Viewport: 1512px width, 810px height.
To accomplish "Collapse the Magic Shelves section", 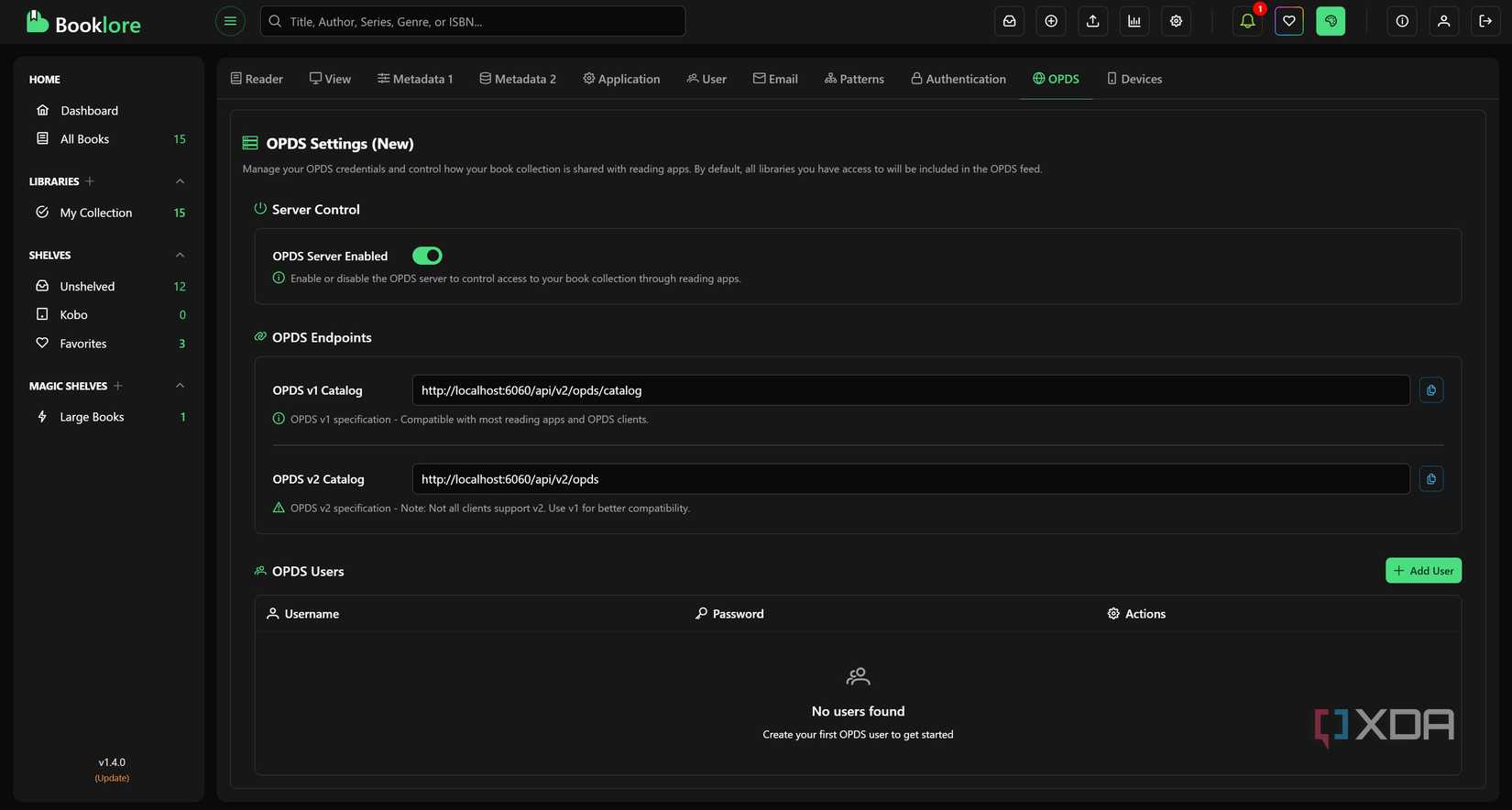I will click(x=180, y=386).
